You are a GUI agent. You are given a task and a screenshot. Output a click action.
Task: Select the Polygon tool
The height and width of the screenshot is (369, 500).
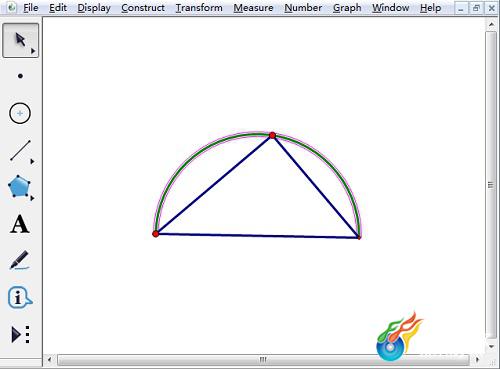coord(19,186)
